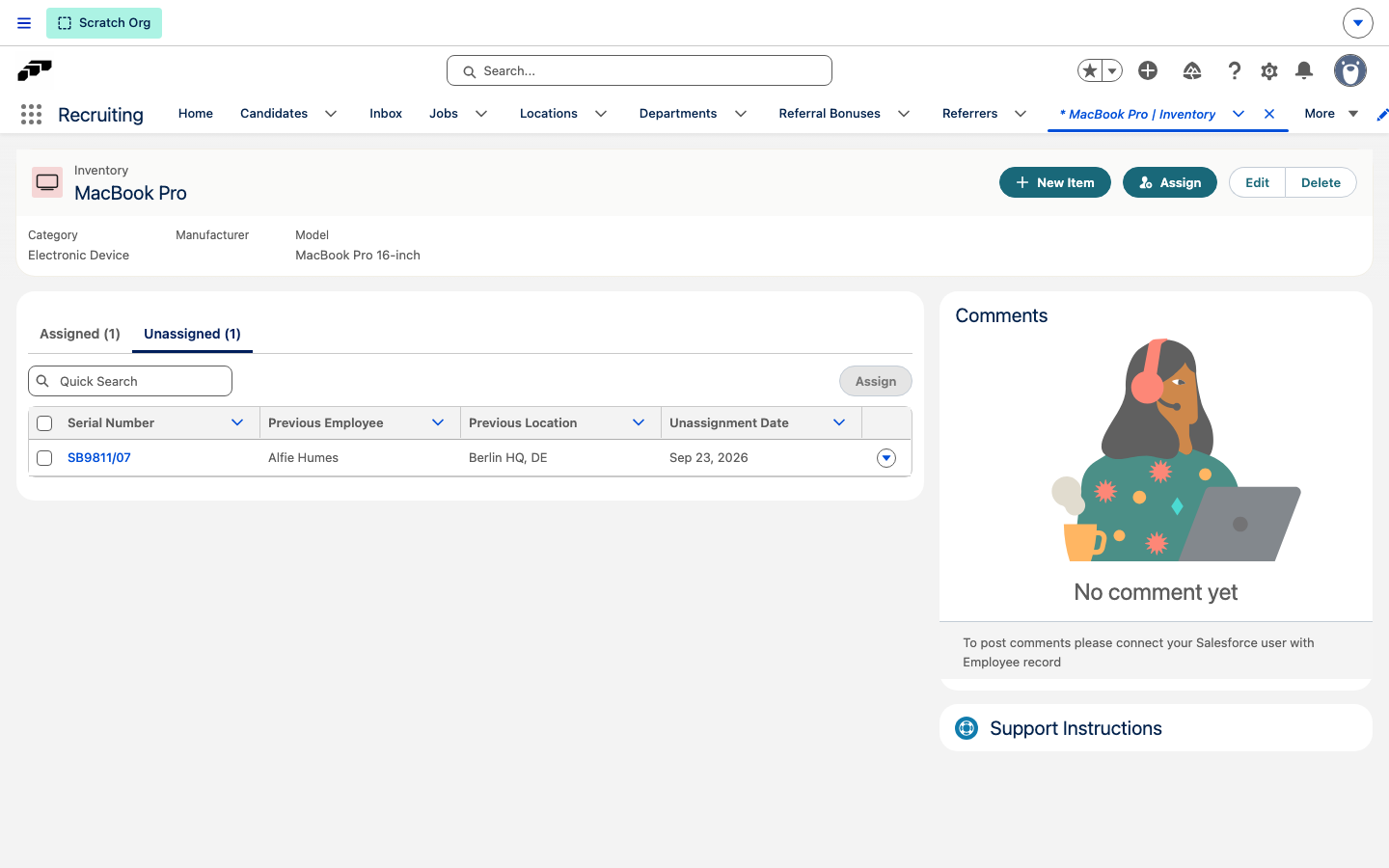The width and height of the screenshot is (1389, 868).
Task: Open the Candidates tab
Action: 274,114
